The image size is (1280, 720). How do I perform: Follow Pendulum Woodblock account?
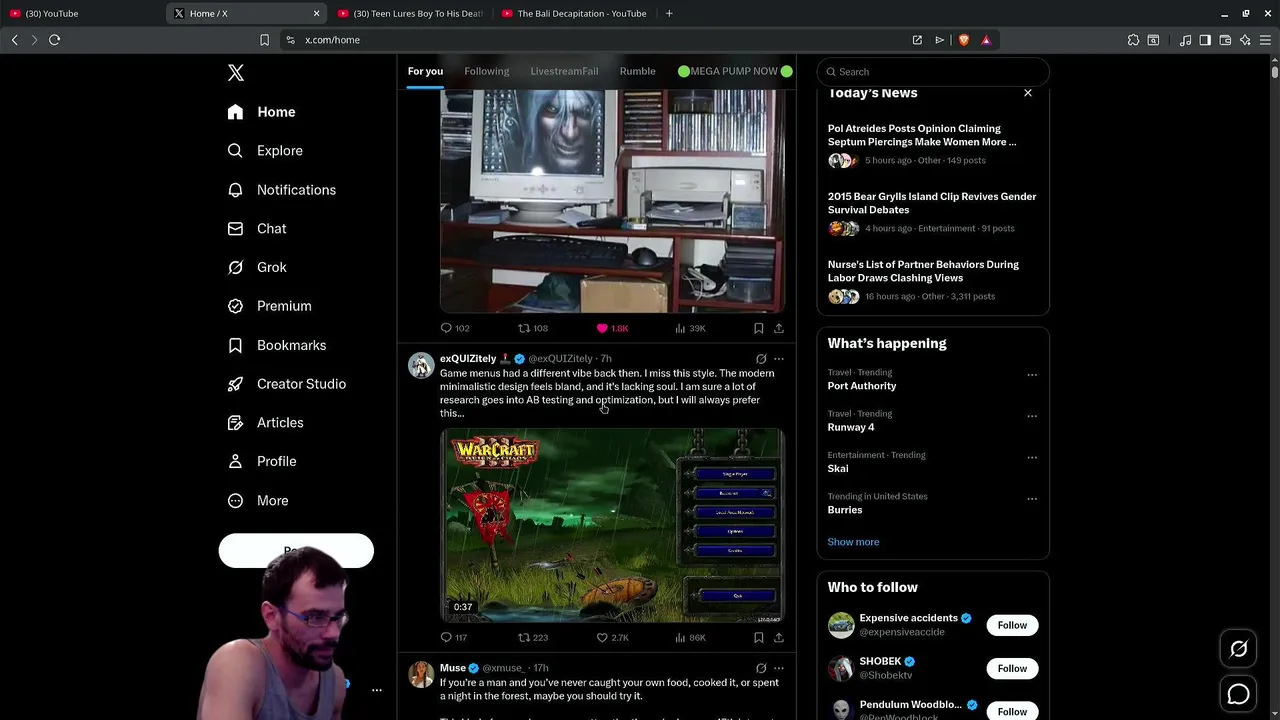point(1012,711)
